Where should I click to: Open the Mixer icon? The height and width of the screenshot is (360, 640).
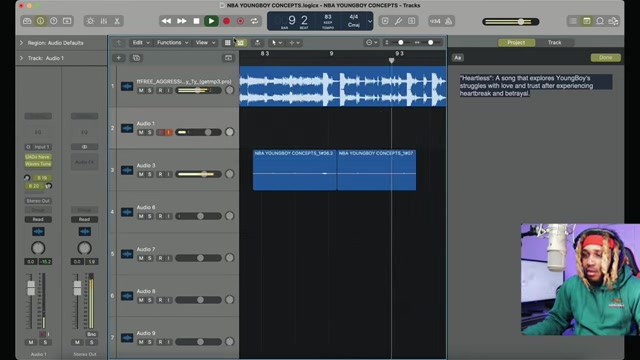(104, 21)
